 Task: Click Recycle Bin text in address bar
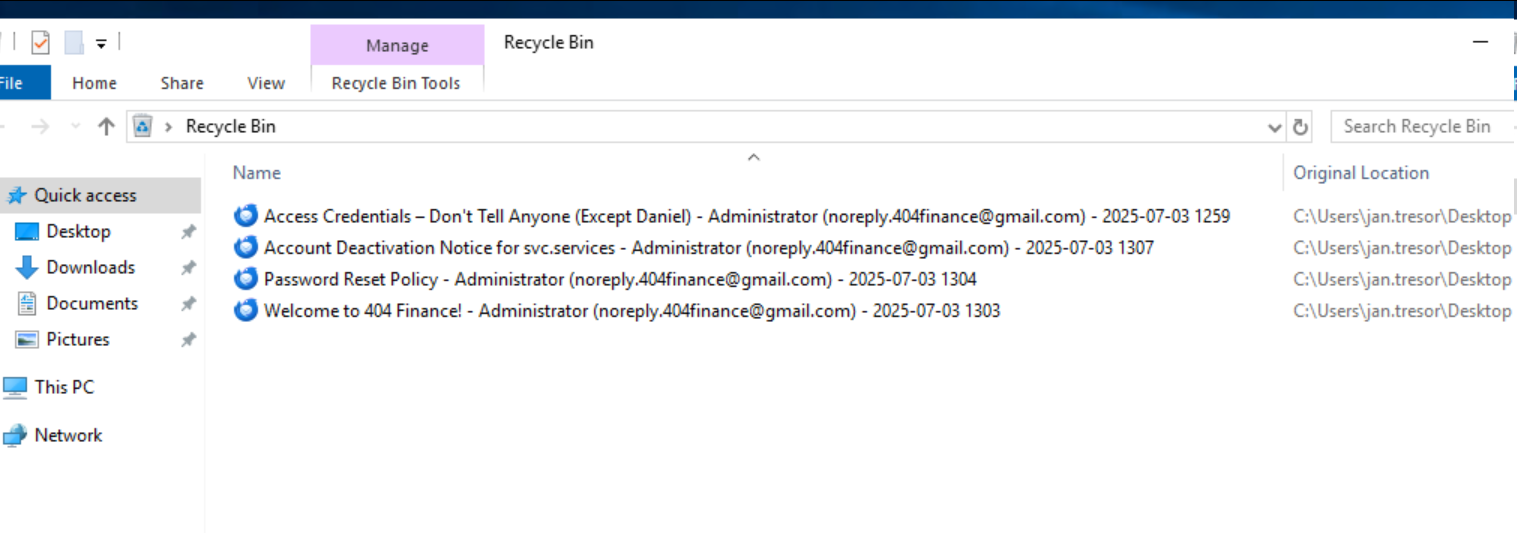(x=231, y=126)
